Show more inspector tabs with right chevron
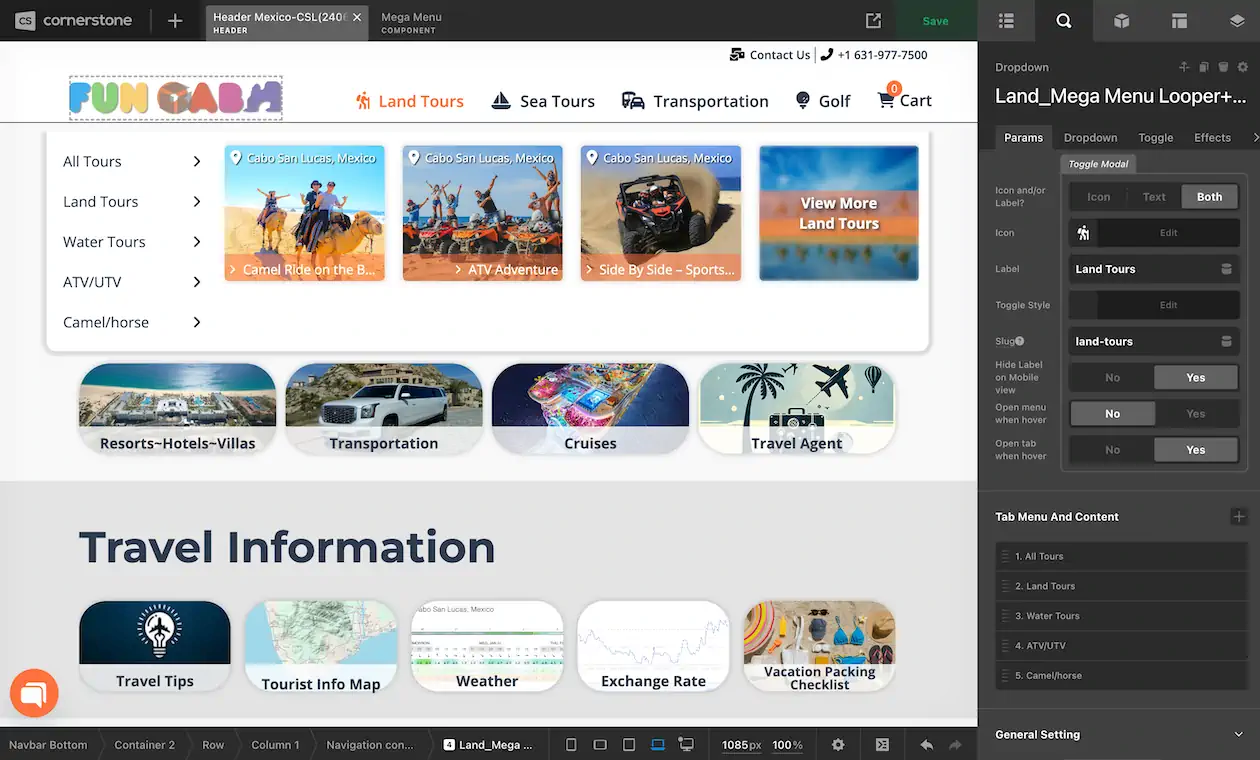Screen dimensions: 1260x760 pos(1255,138)
